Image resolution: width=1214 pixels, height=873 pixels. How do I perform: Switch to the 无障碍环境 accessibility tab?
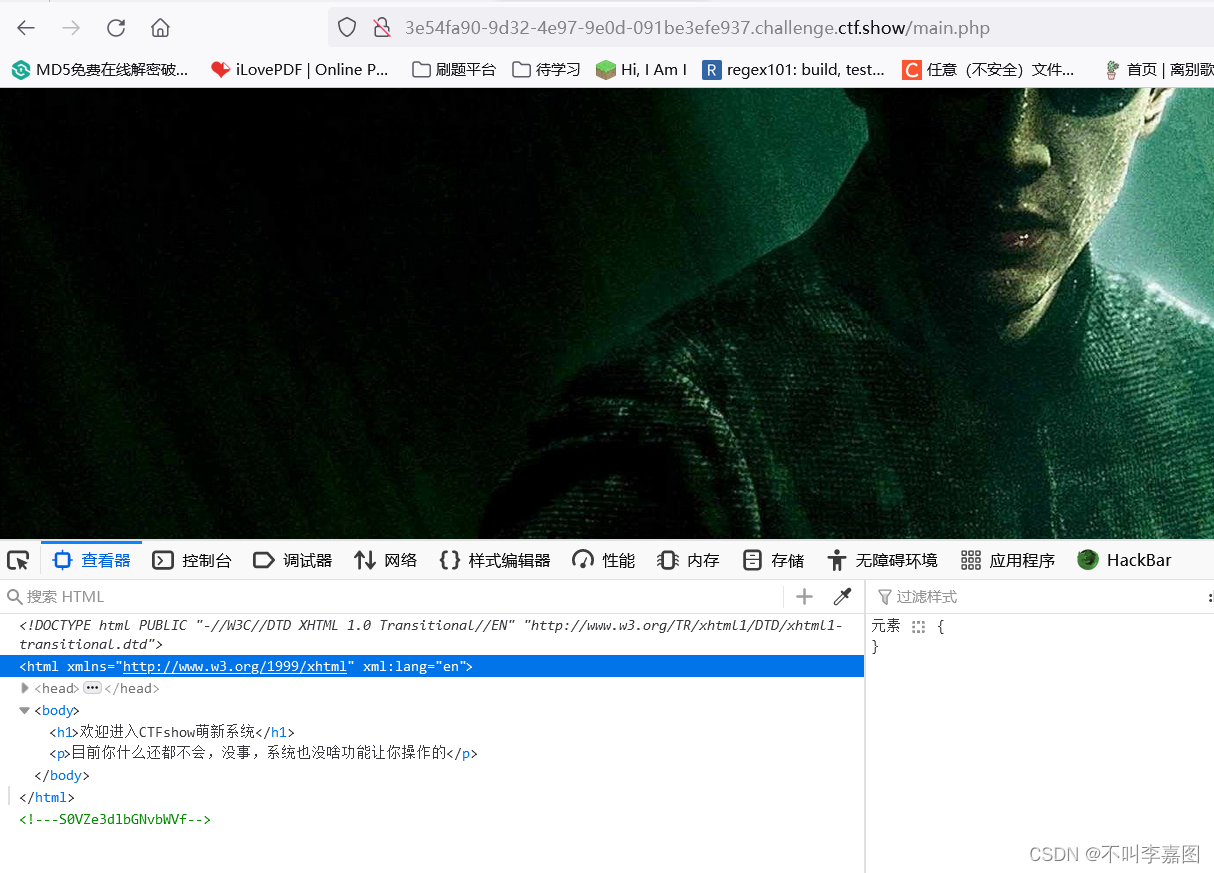click(882, 560)
